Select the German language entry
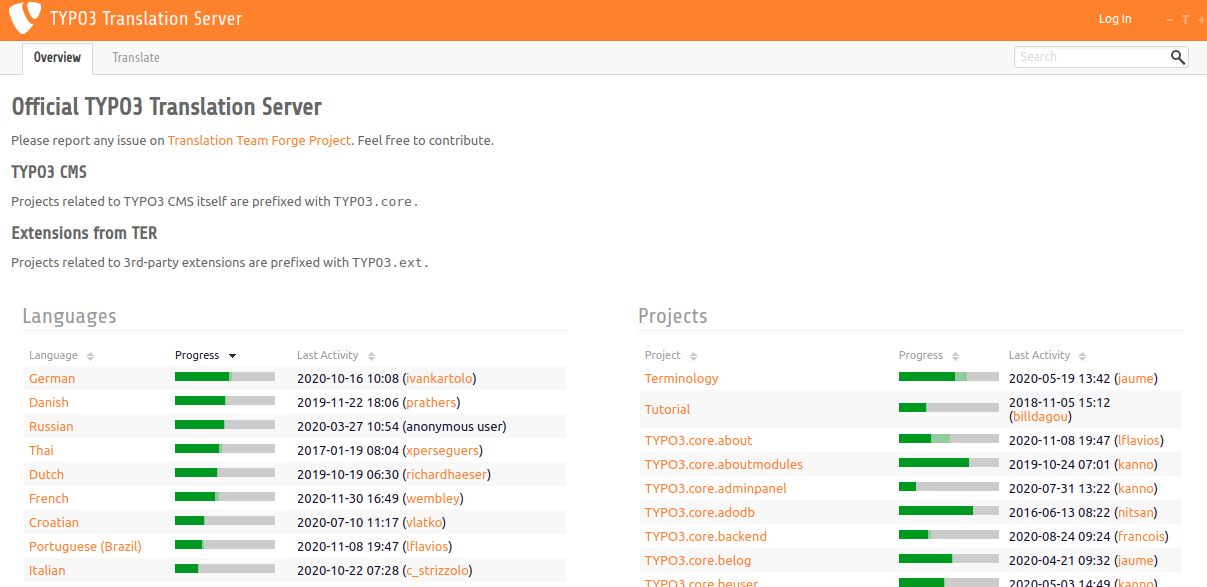 [x=51, y=378]
